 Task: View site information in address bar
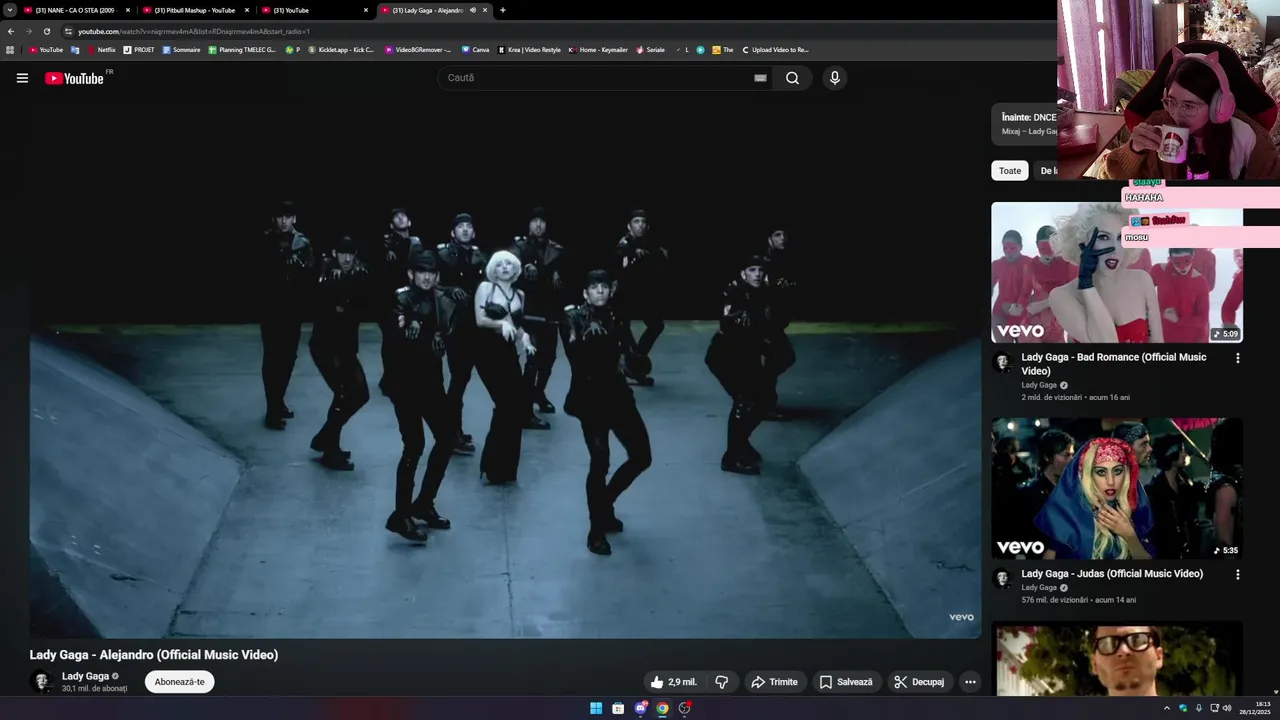(x=68, y=31)
